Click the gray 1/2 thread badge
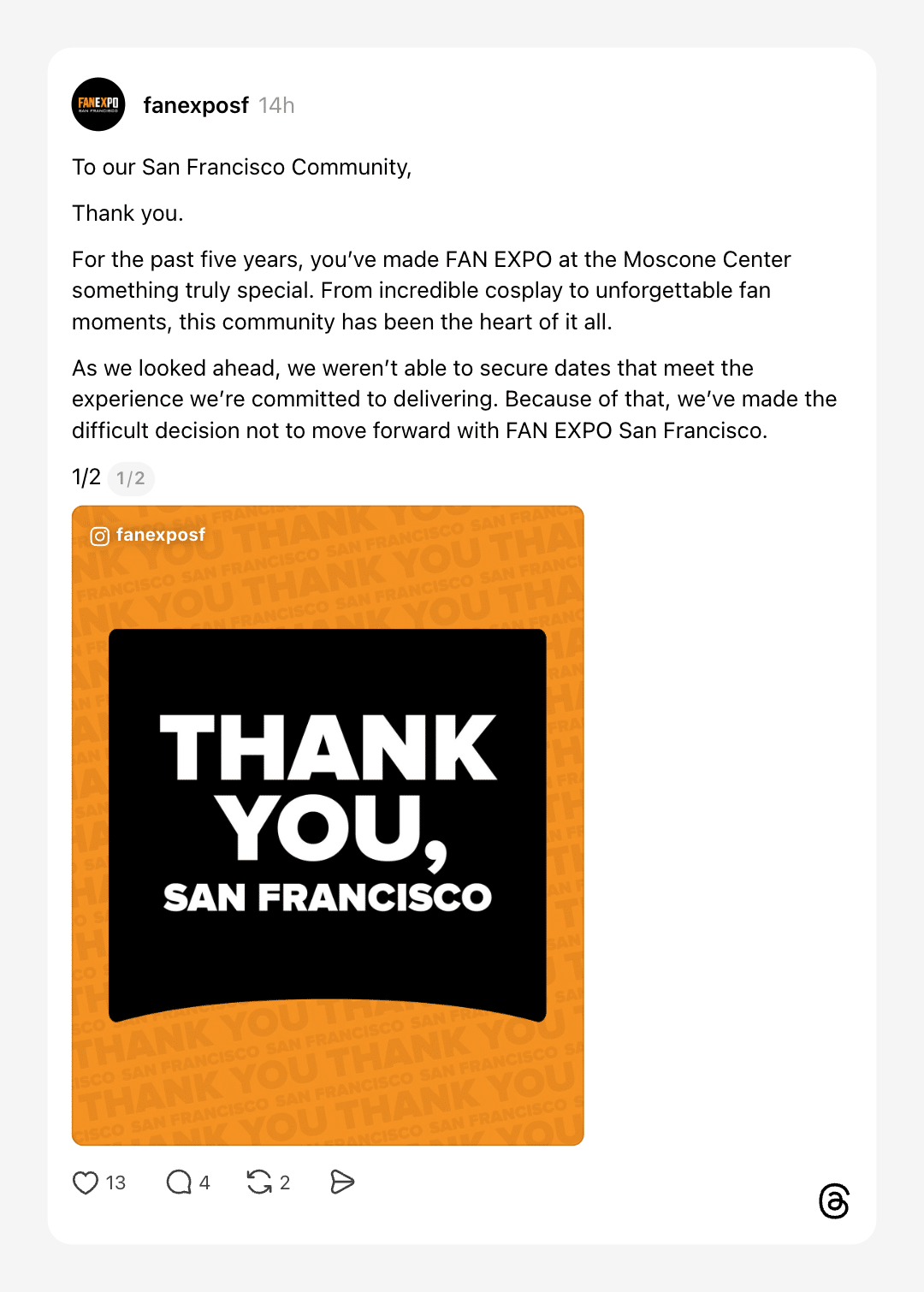Viewport: 924px width, 1292px height. click(131, 478)
